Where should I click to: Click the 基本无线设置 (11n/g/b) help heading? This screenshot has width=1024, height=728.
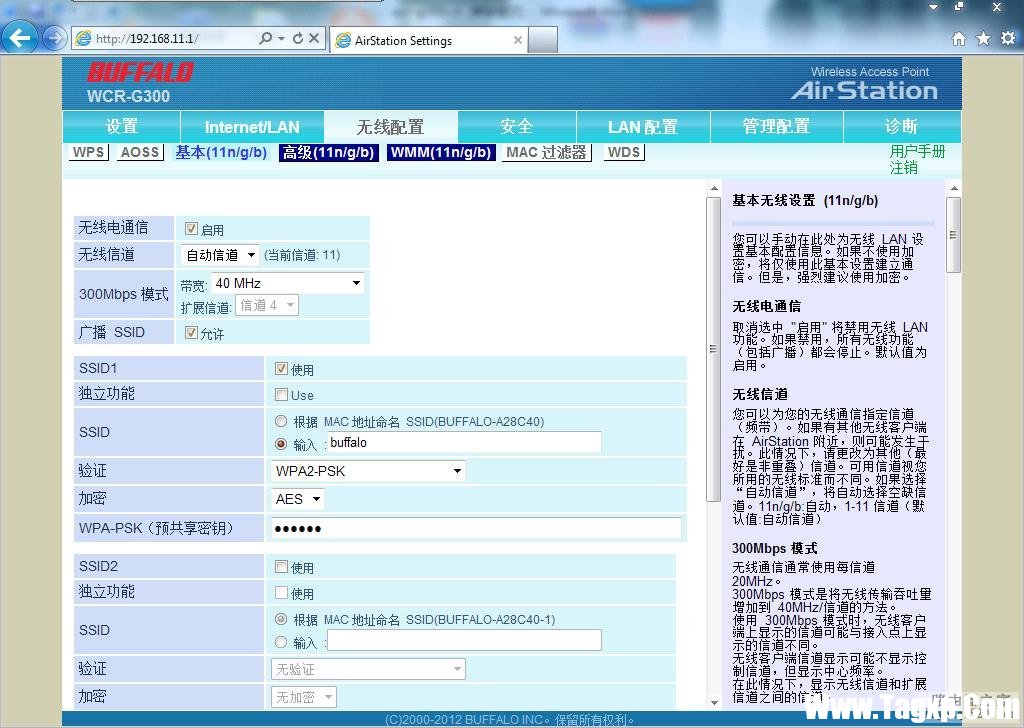point(805,200)
